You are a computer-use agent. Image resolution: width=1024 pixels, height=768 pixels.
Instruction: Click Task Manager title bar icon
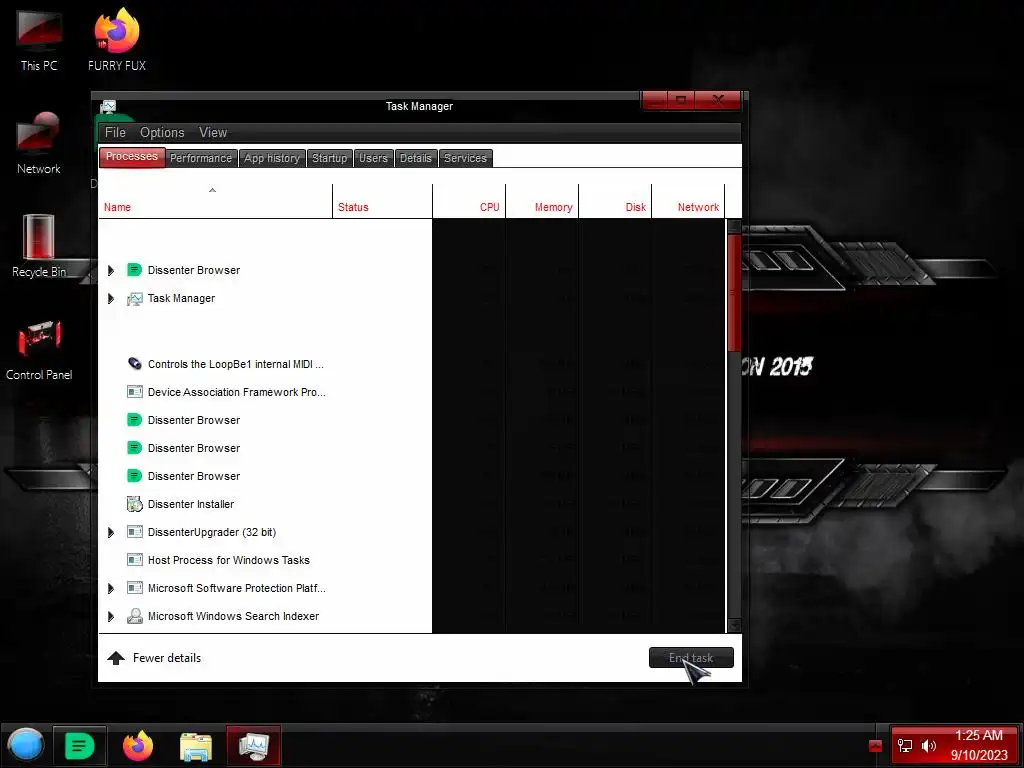click(x=108, y=106)
